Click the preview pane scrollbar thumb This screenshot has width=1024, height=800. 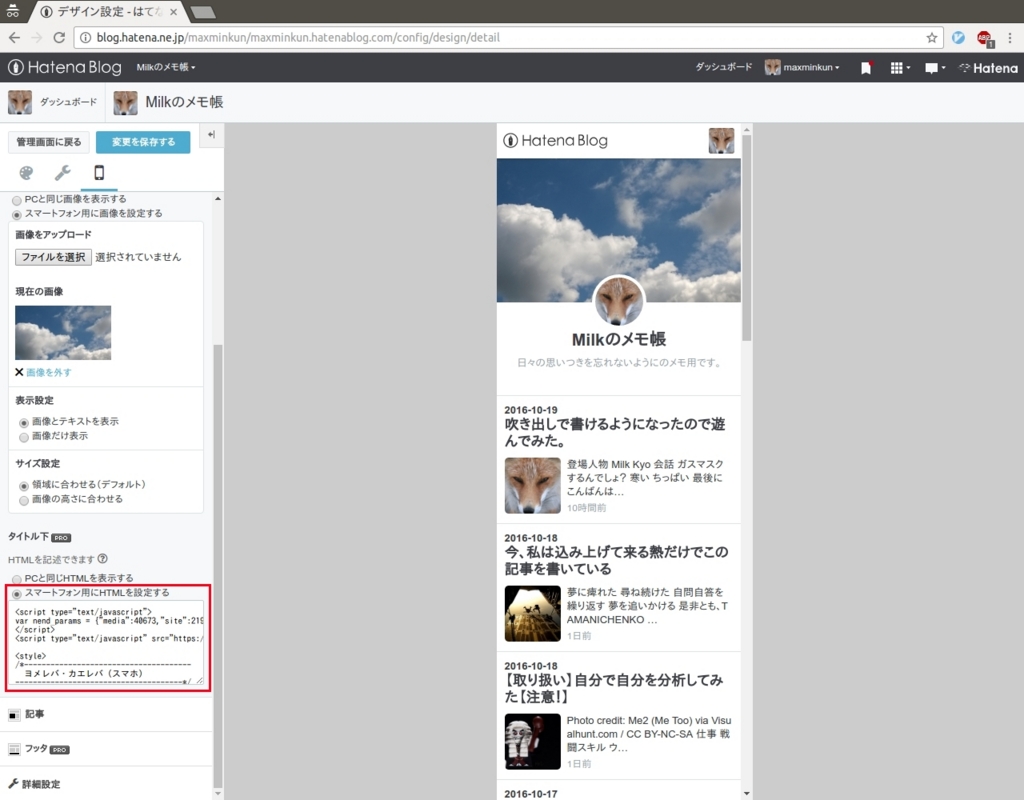coord(746,238)
